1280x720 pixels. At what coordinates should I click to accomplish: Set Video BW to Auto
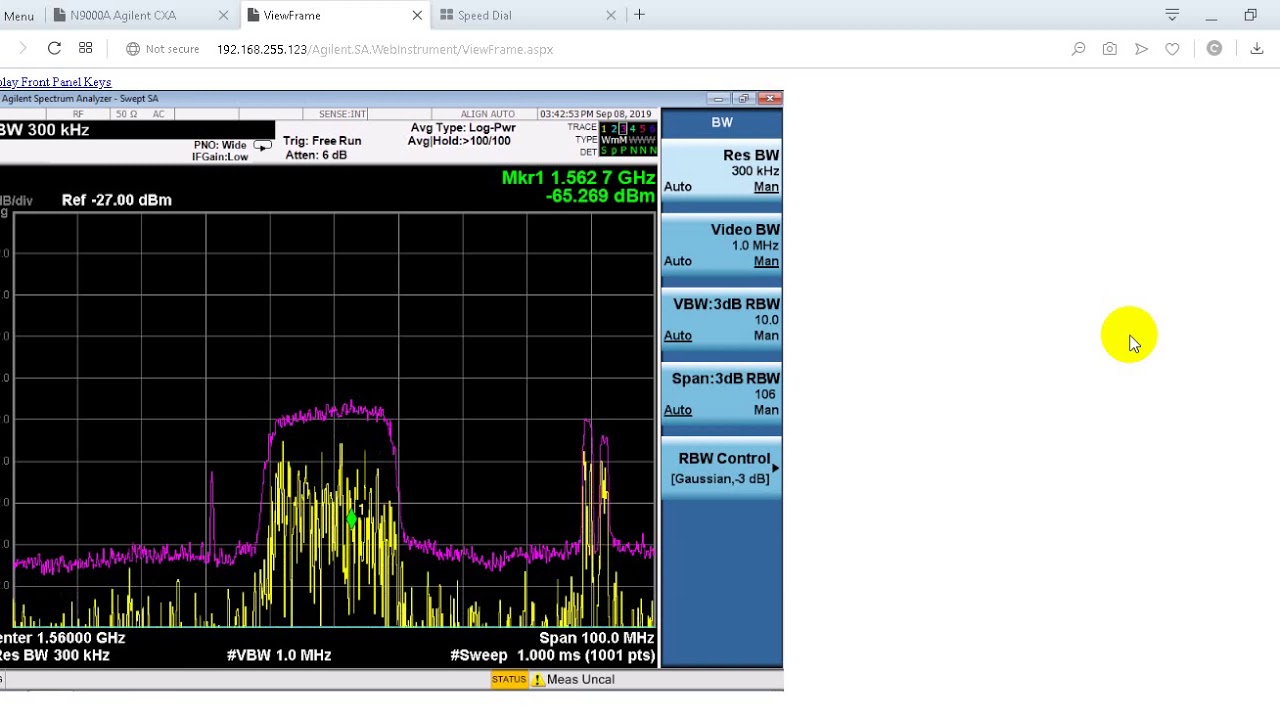pos(677,261)
